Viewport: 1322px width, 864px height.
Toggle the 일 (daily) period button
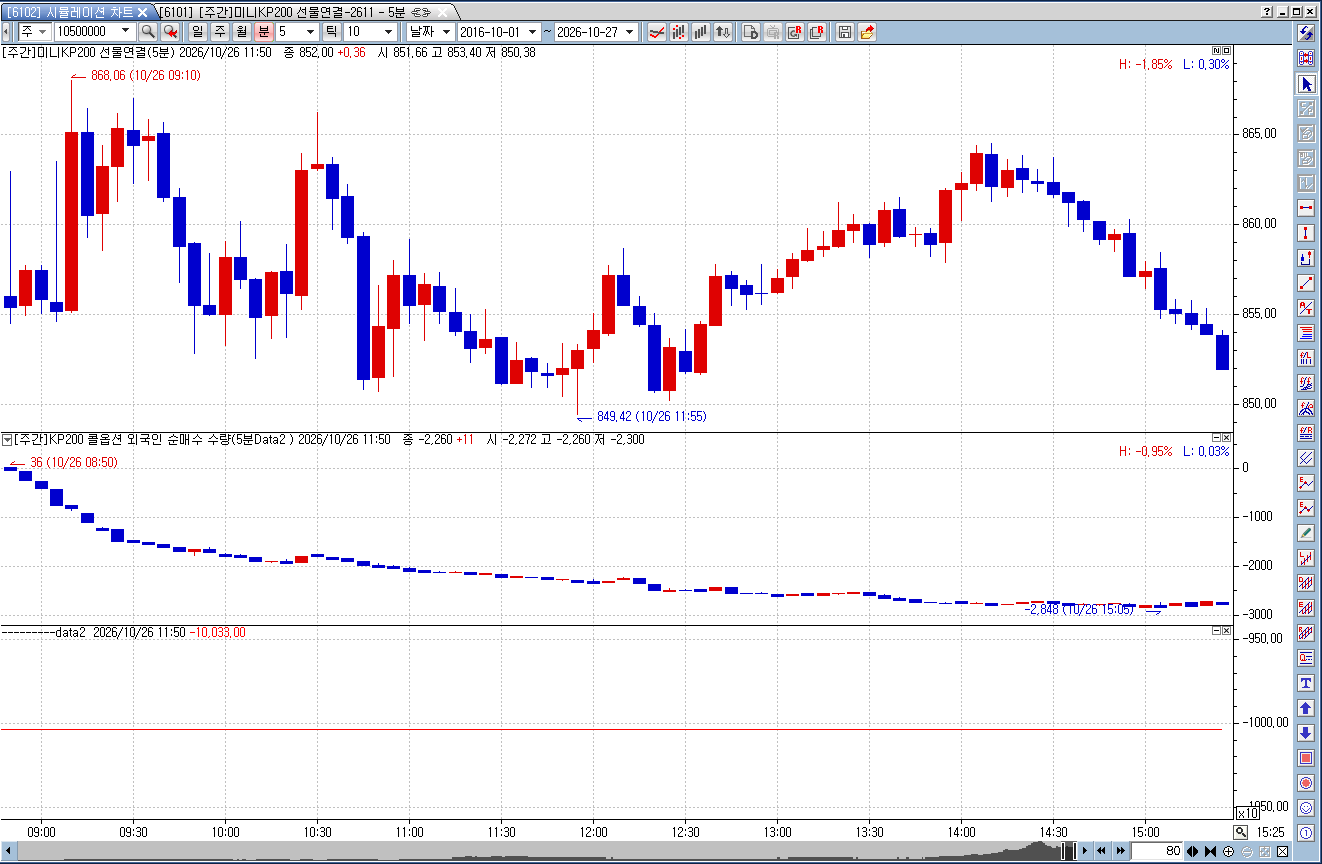(198, 32)
